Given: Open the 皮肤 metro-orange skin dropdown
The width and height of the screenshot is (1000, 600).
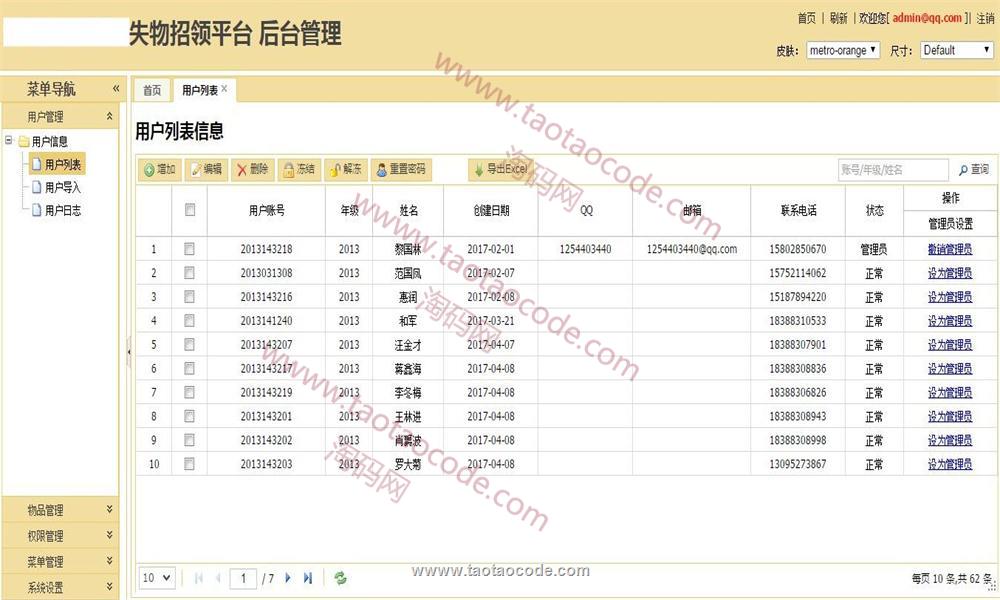Looking at the screenshot, I should [843, 50].
